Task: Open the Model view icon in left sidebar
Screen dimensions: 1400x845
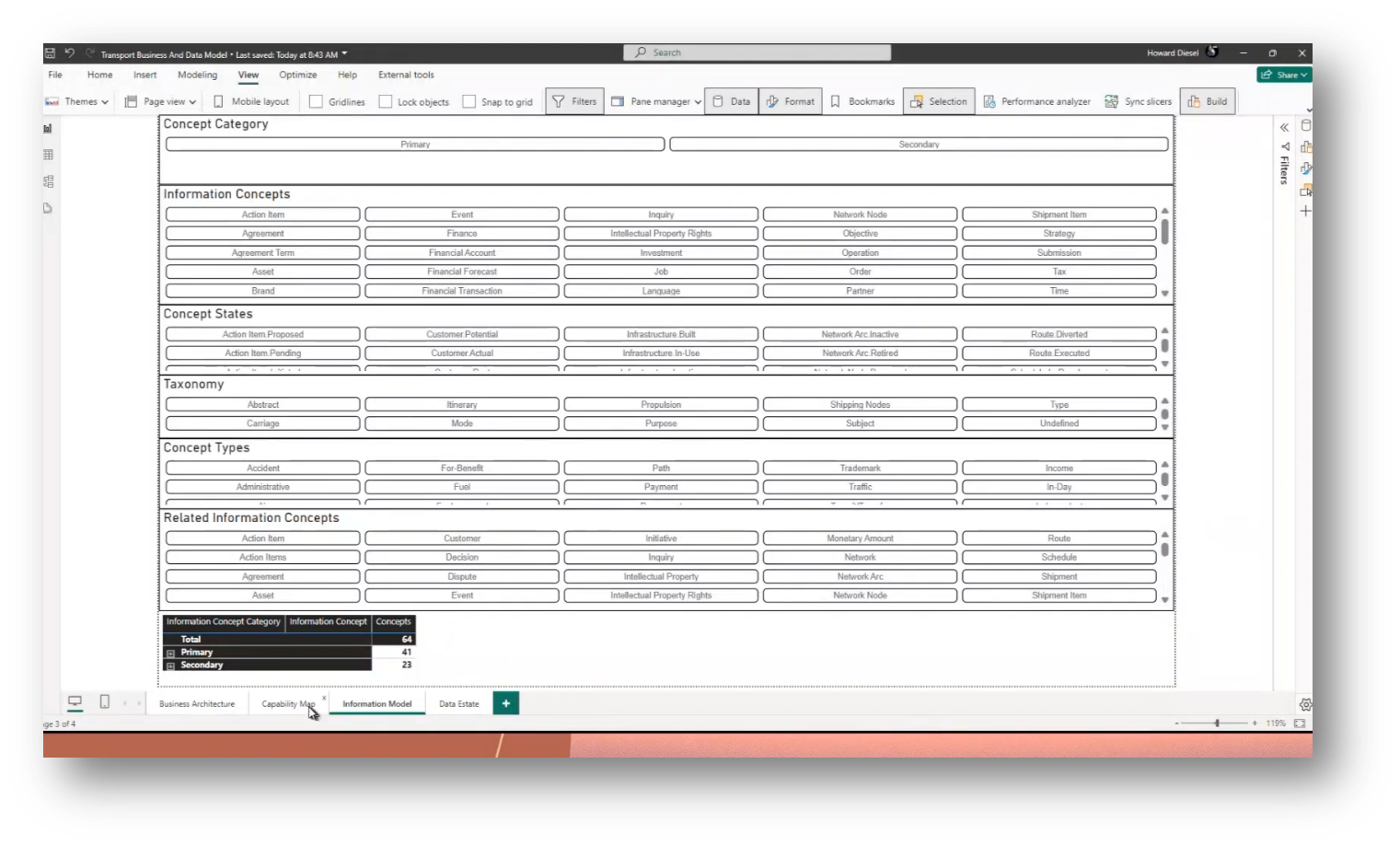Action: [x=48, y=181]
